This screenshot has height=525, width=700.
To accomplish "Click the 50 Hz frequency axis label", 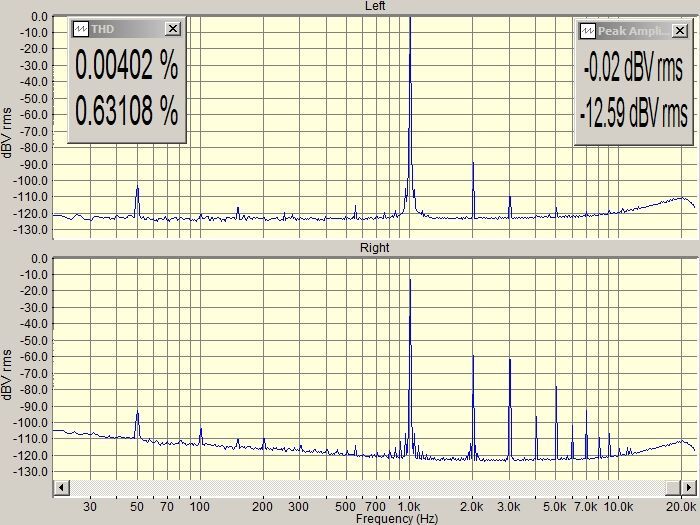I will pos(137,507).
